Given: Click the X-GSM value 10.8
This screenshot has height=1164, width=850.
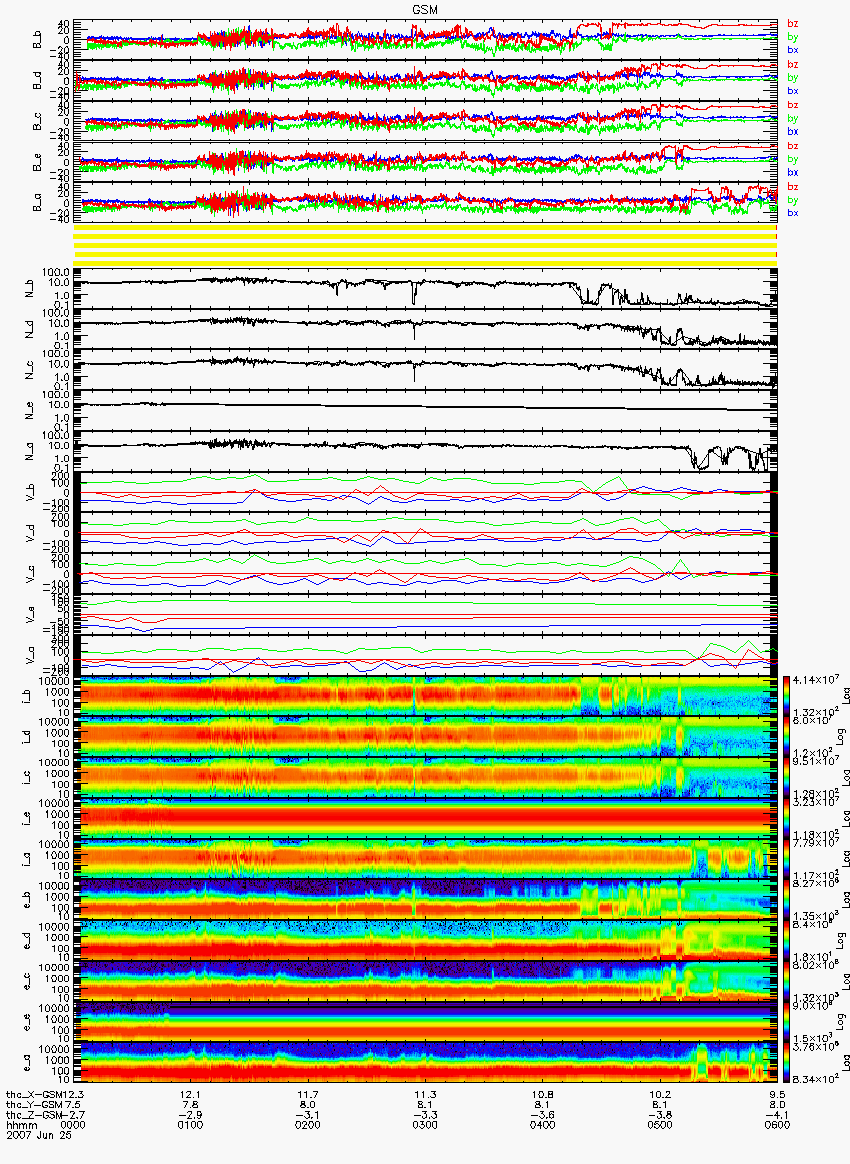Looking at the screenshot, I should tap(543, 1096).
